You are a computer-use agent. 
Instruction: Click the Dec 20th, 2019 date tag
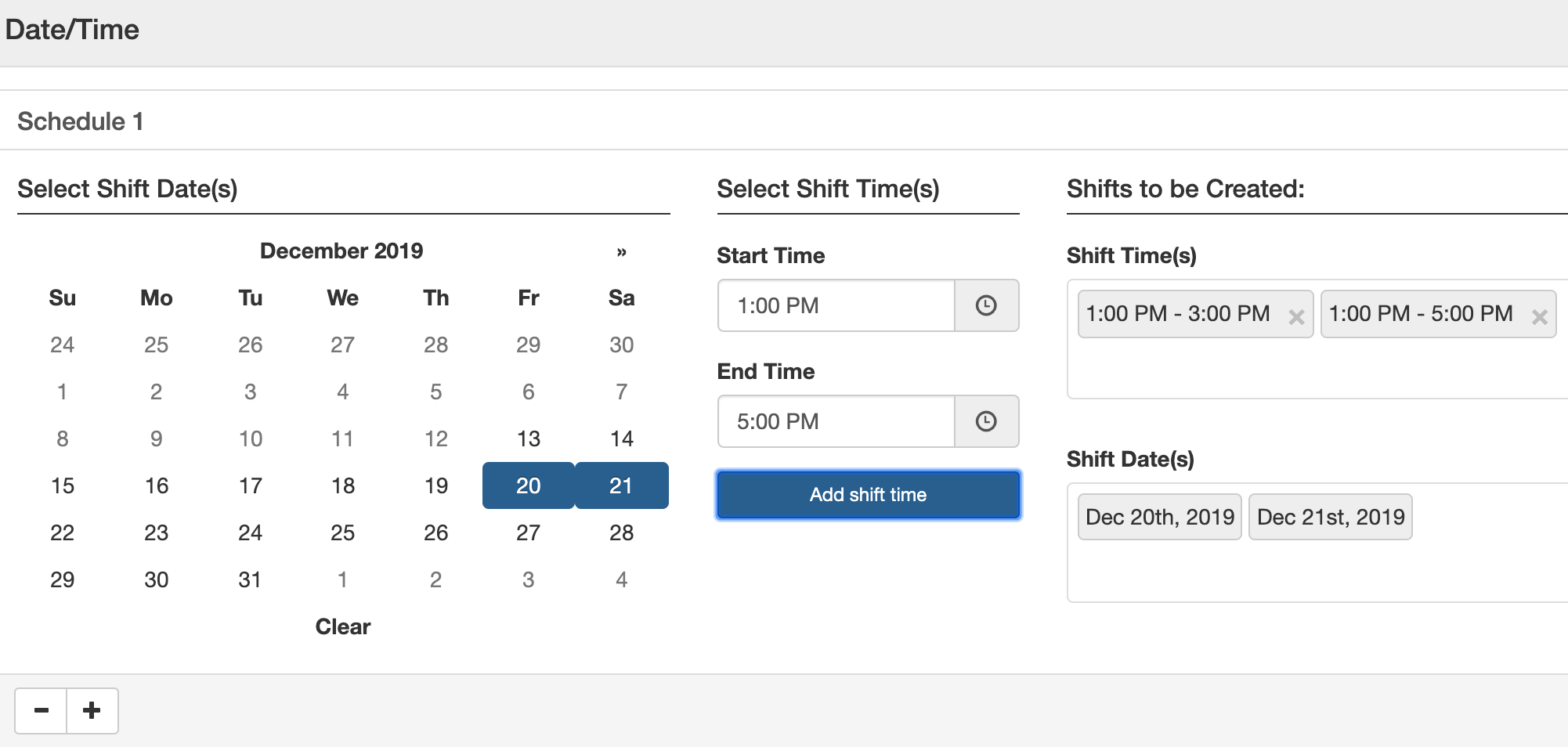pos(1159,517)
